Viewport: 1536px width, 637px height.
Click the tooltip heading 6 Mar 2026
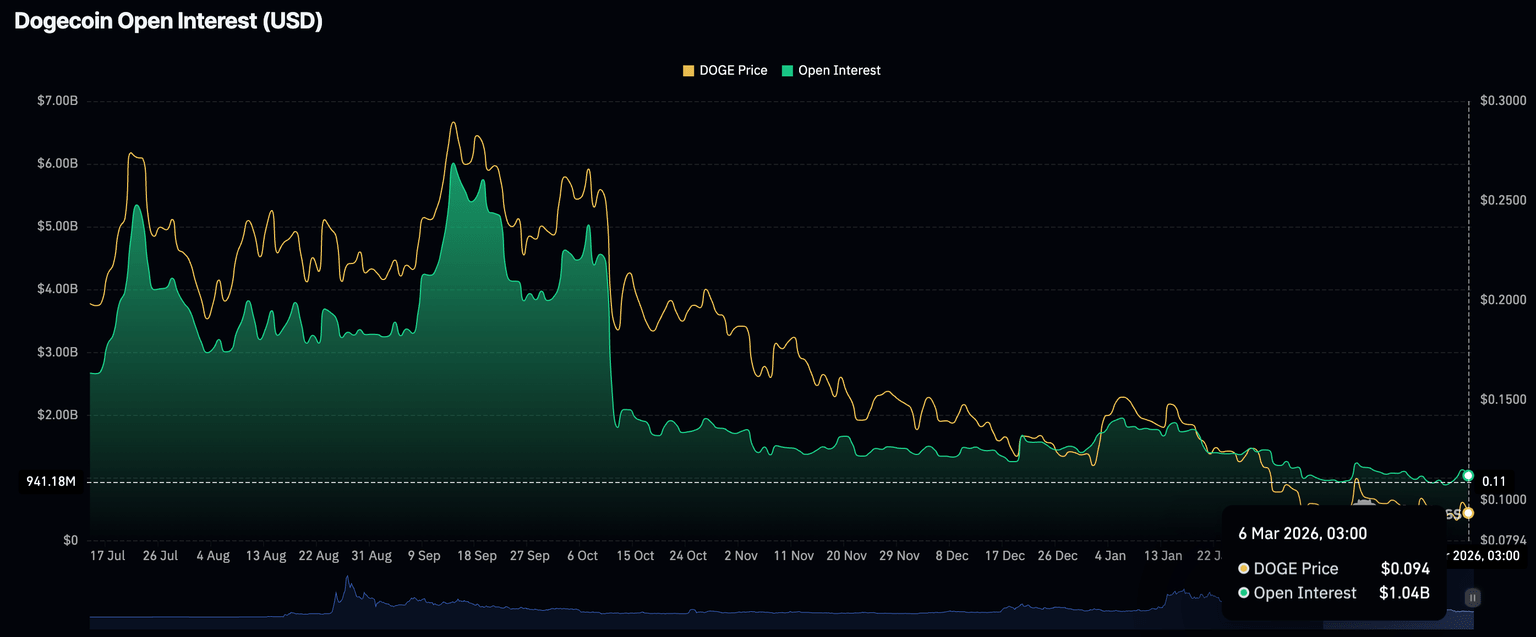(1302, 534)
